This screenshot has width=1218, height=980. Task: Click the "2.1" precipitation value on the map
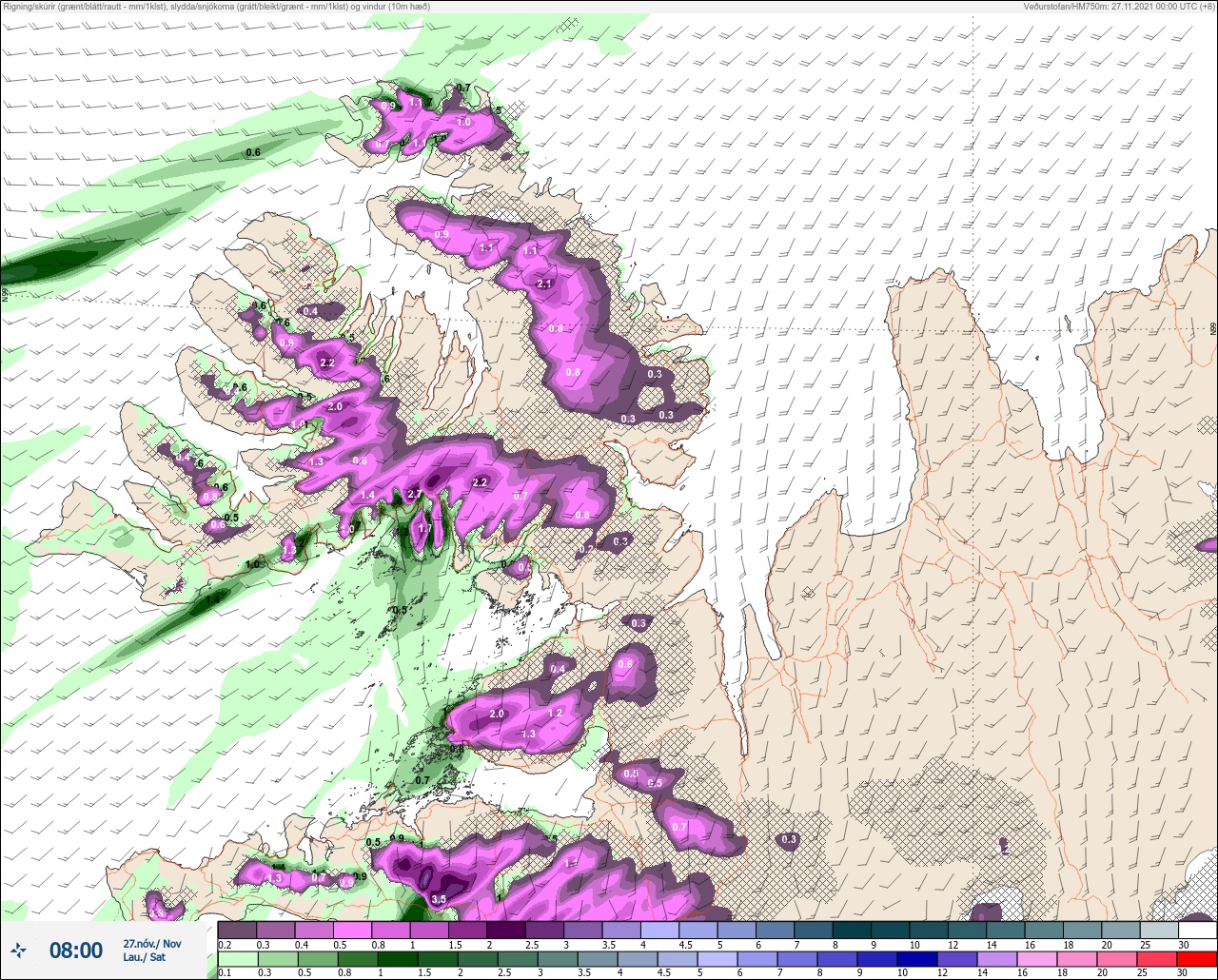click(545, 284)
